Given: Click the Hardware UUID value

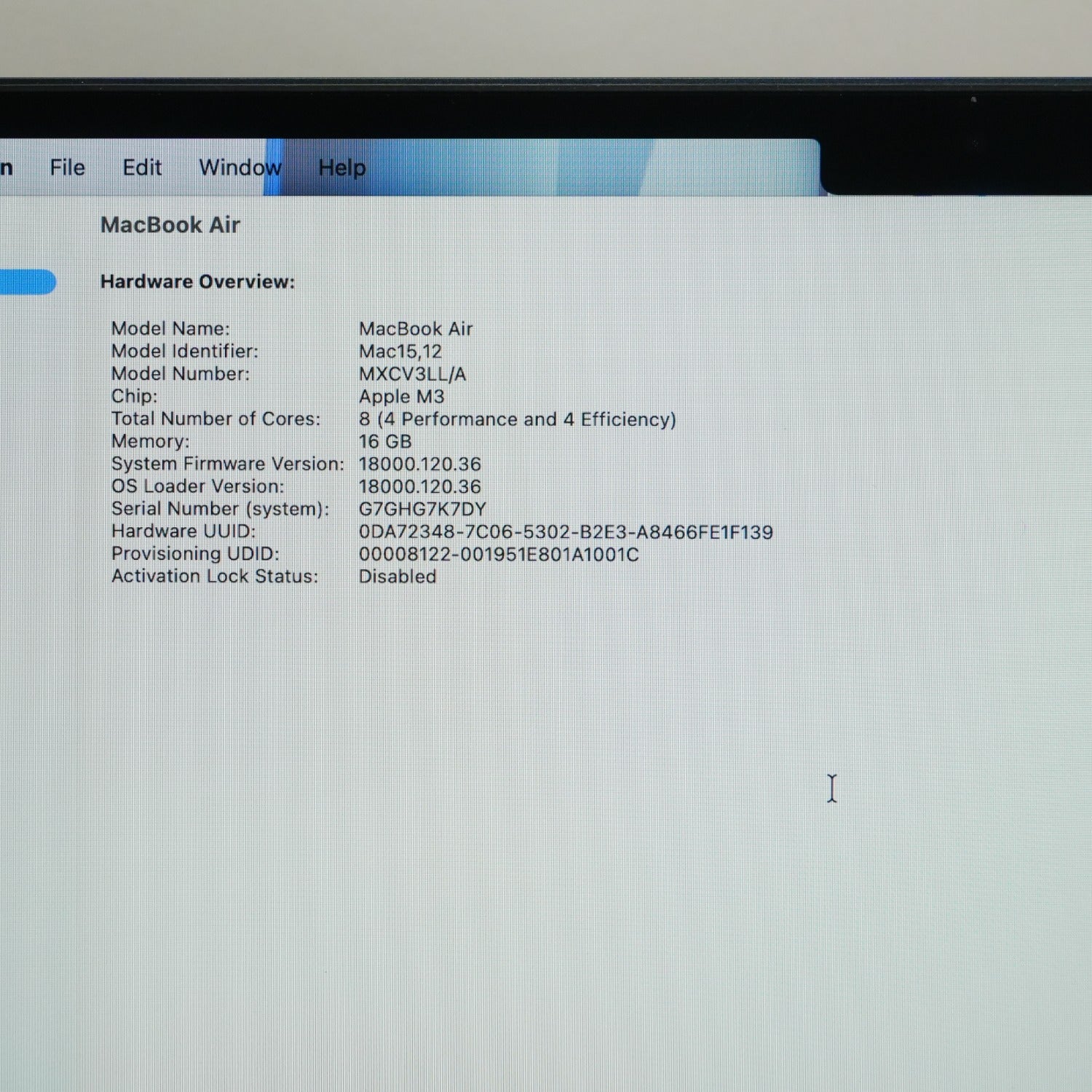Looking at the screenshot, I should [566, 532].
